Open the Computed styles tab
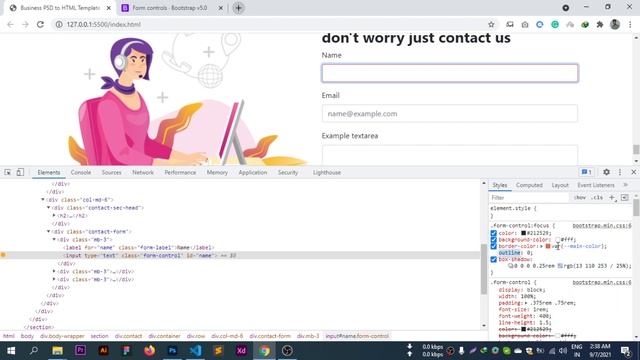 pyautogui.click(x=529, y=185)
